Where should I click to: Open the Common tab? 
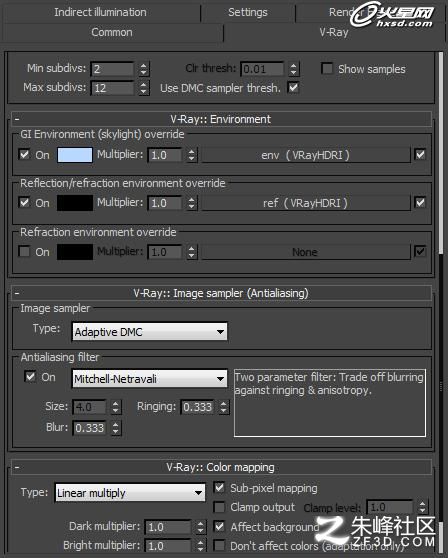pyautogui.click(x=112, y=32)
